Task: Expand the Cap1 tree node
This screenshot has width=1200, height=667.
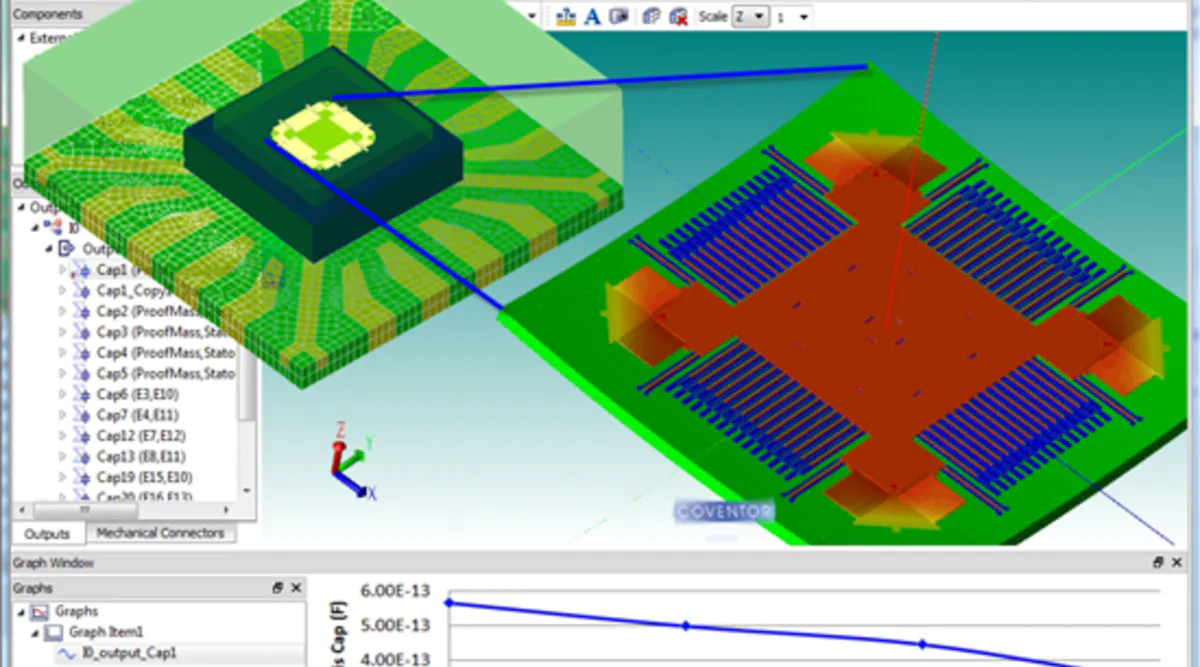Action: (64, 270)
